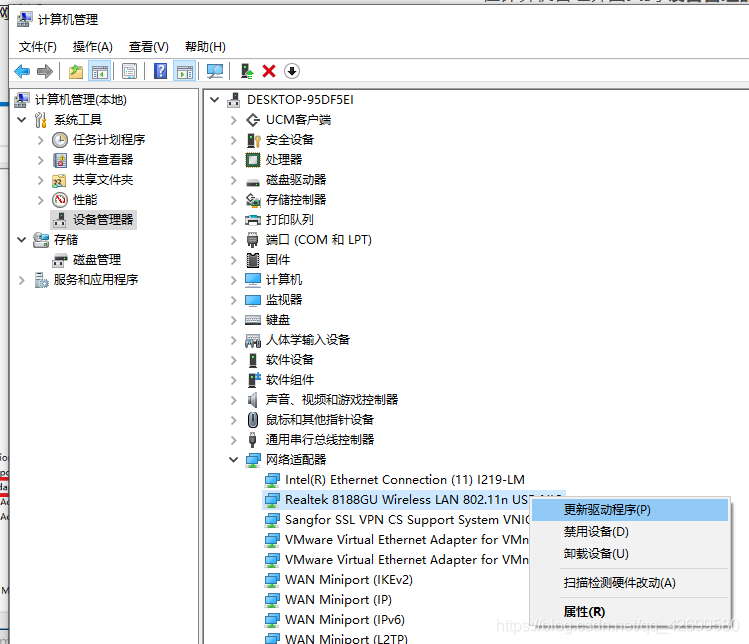Image resolution: width=749 pixels, height=644 pixels.
Task: Click the 事件查看器 icon
Action: click(60, 160)
